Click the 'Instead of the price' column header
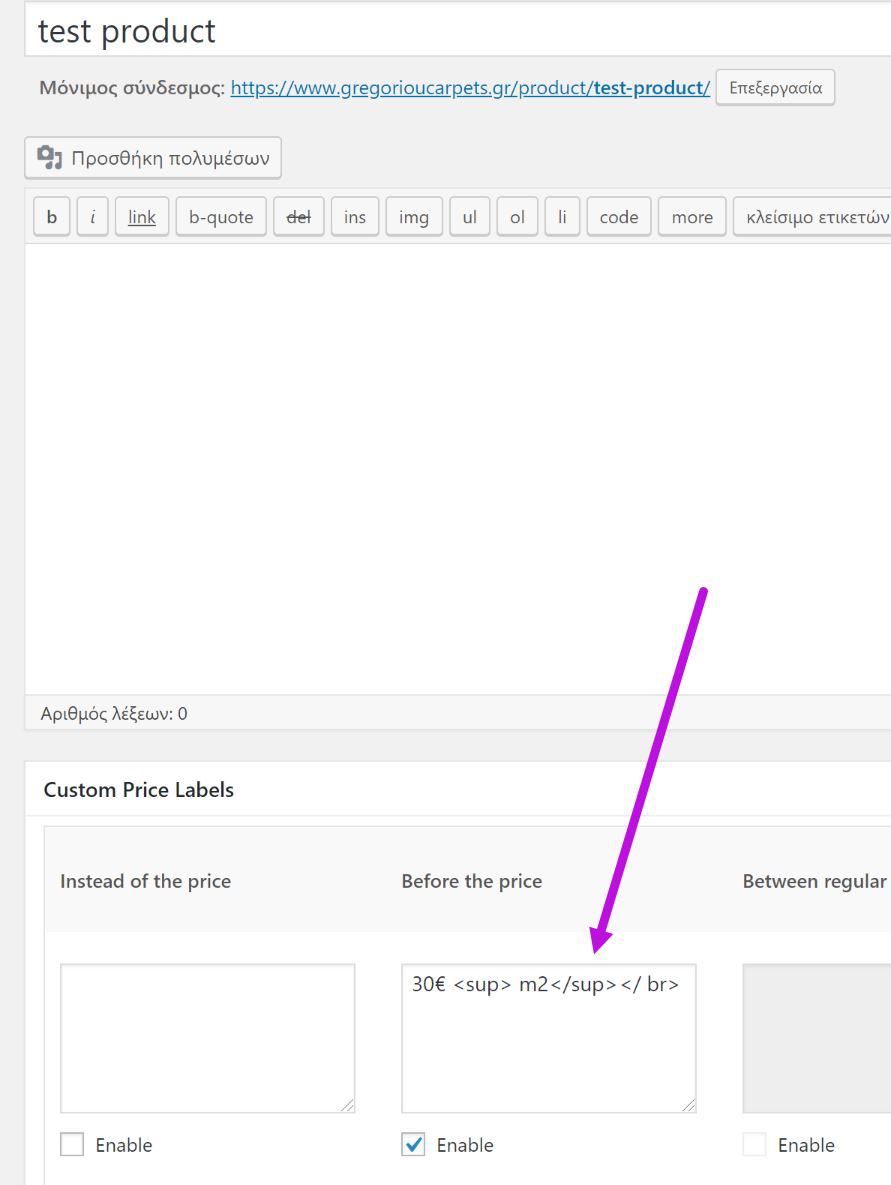 pos(146,881)
